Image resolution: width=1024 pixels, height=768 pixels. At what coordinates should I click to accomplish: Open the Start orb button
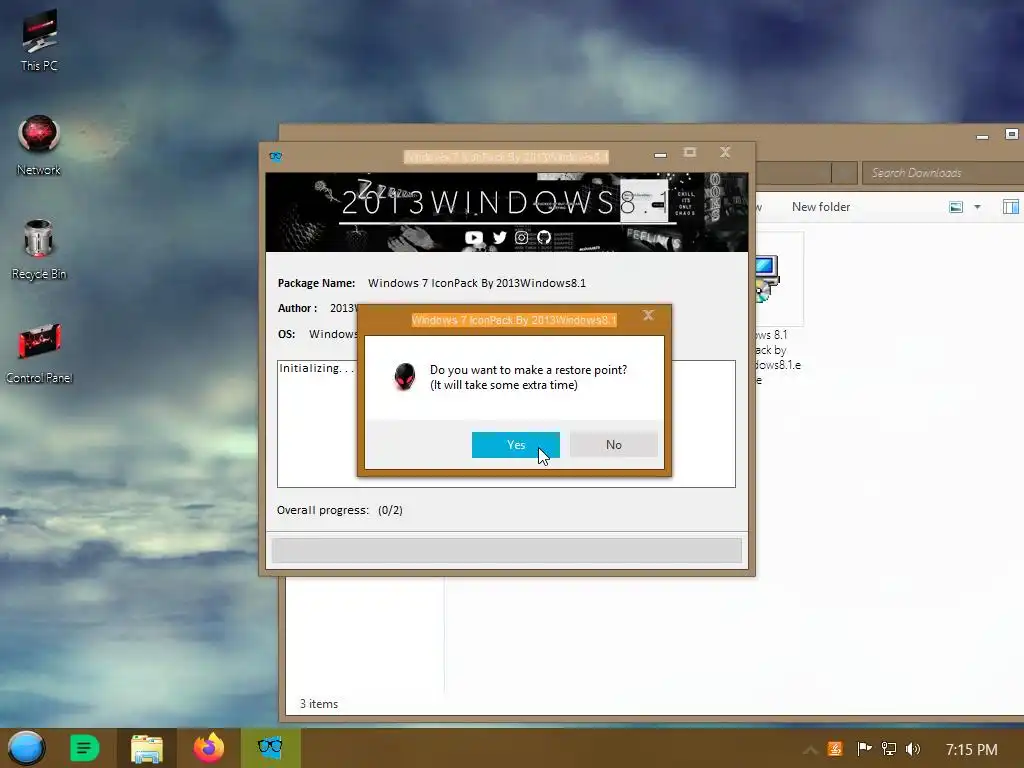point(26,748)
